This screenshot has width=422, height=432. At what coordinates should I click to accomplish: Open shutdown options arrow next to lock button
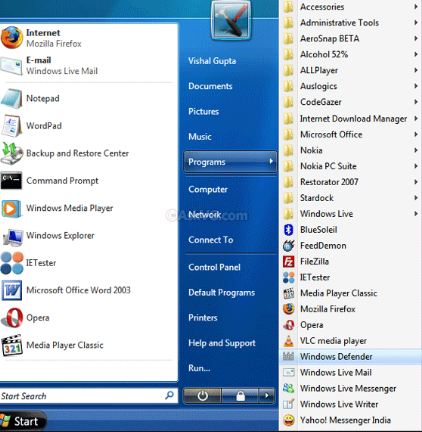click(267, 396)
